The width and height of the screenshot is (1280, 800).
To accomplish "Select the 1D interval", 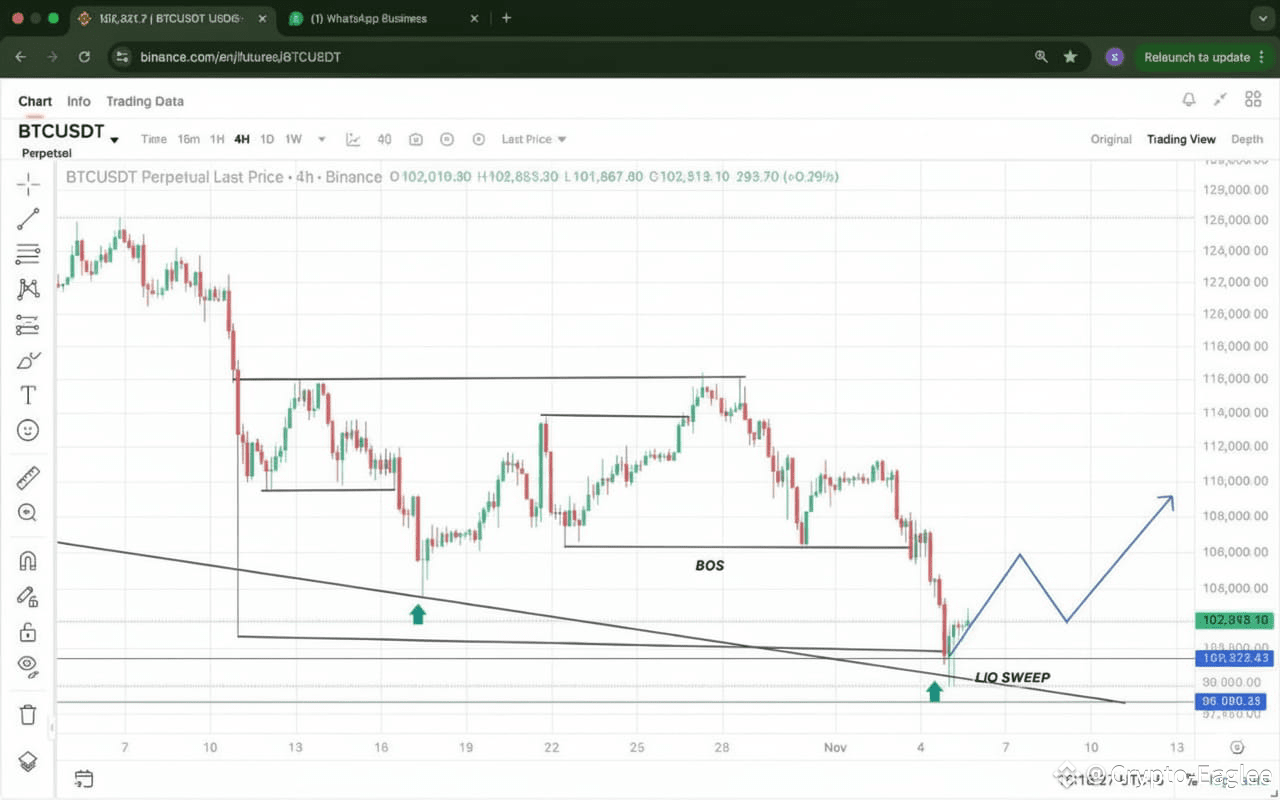I will pos(267,140).
